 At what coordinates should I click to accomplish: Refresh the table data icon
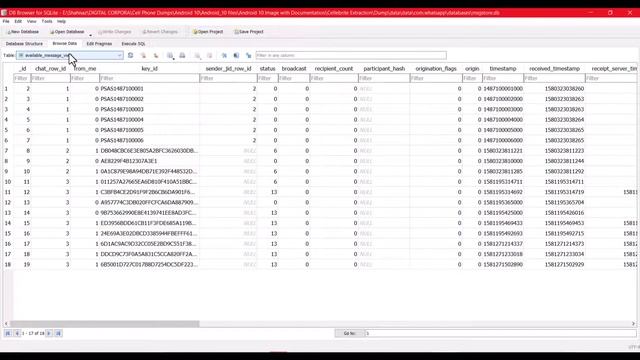tap(131, 56)
